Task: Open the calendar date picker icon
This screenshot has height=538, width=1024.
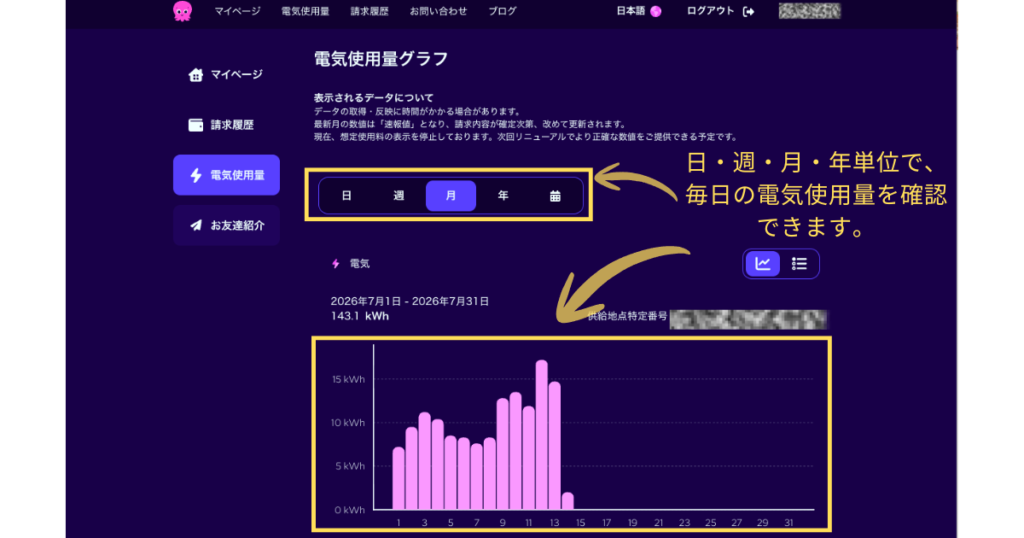Action: 555,196
